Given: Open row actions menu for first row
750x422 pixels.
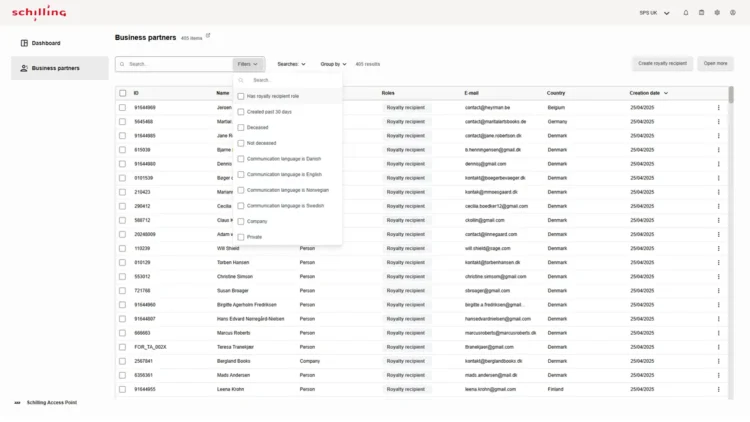Looking at the screenshot, I should pos(718,107).
